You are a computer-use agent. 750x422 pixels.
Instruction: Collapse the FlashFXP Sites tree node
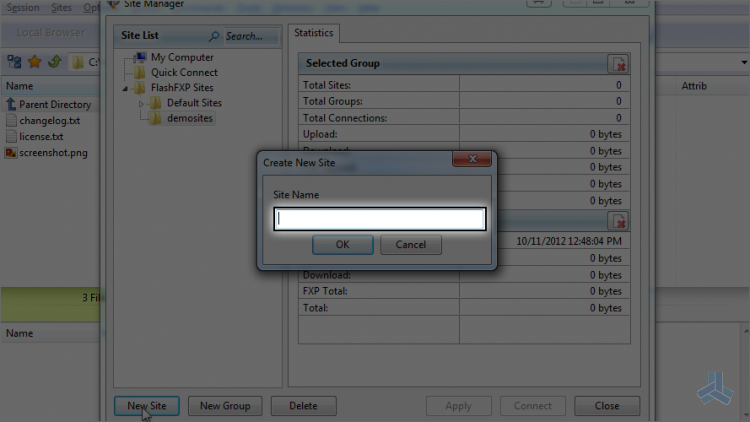[125, 89]
